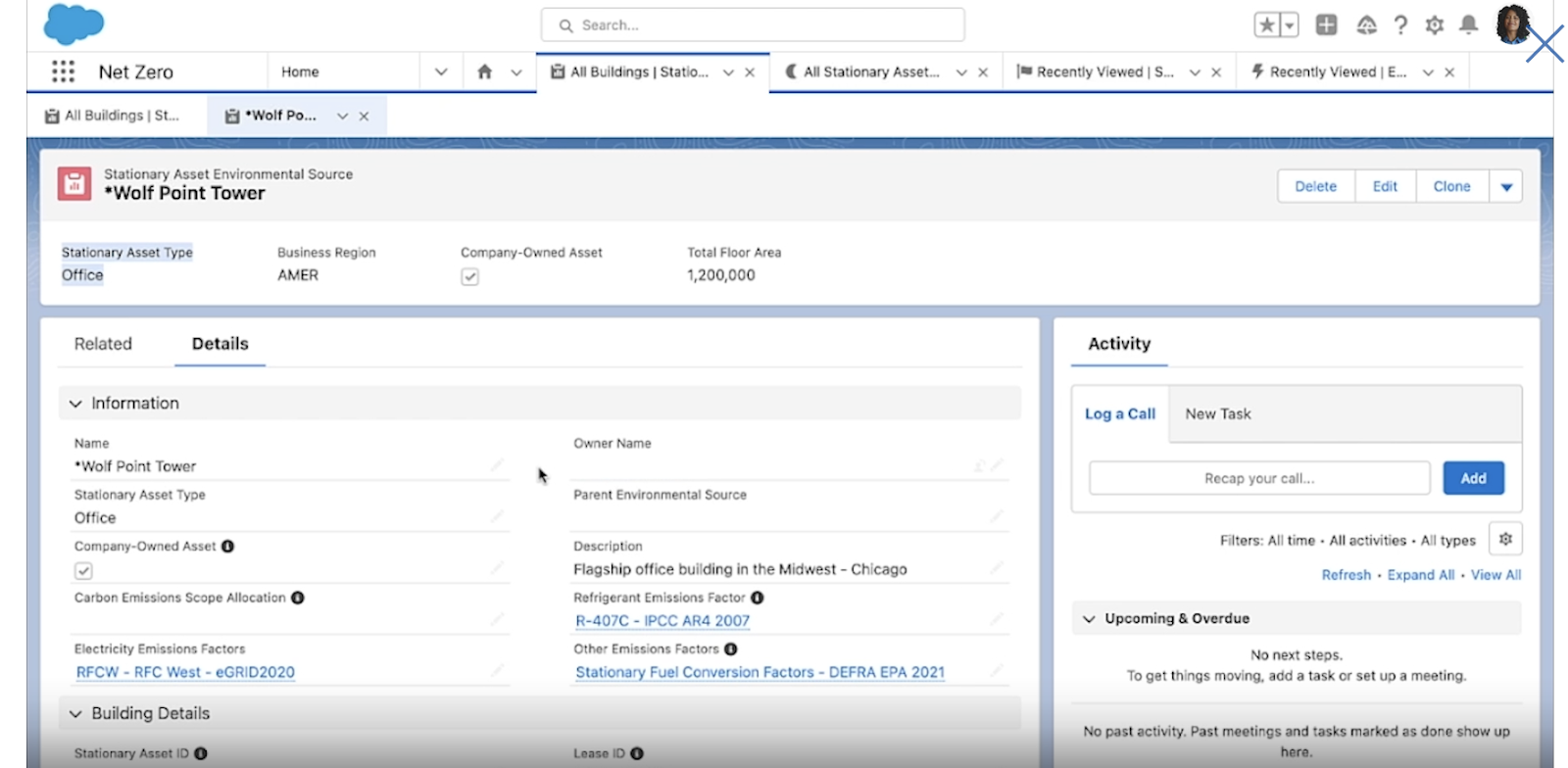Viewport: 1568px width, 768px height.
Task: Close the All Buildings workspace tab
Action: [750, 72]
